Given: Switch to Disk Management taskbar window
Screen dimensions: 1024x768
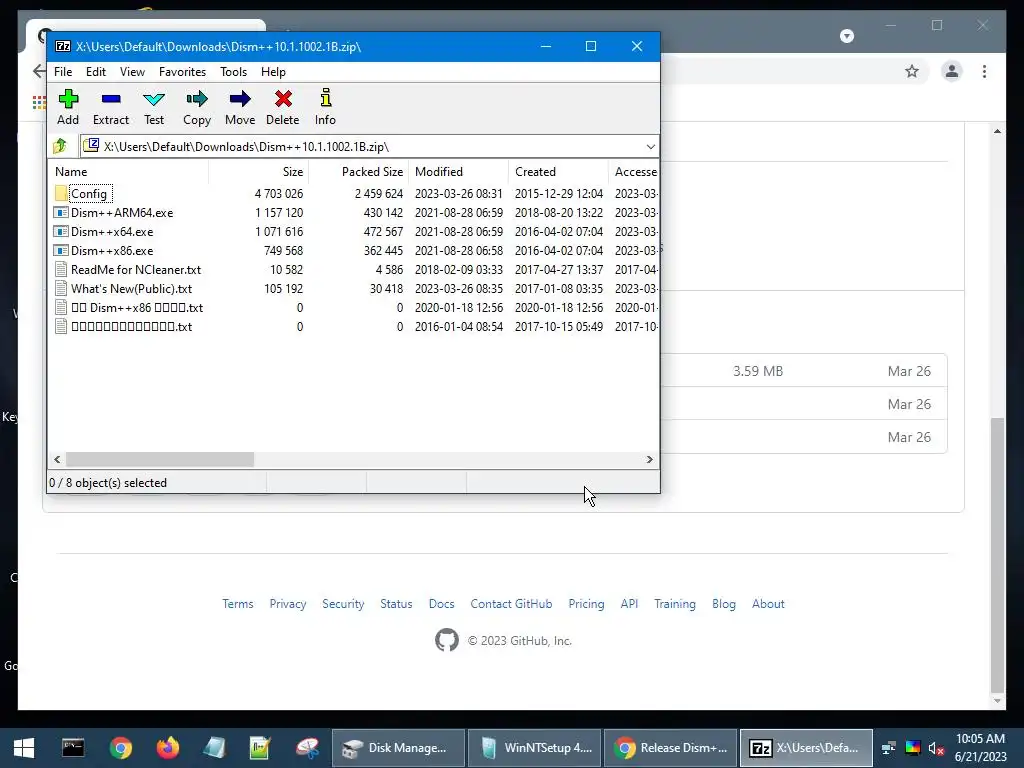Looking at the screenshot, I should [x=398, y=748].
